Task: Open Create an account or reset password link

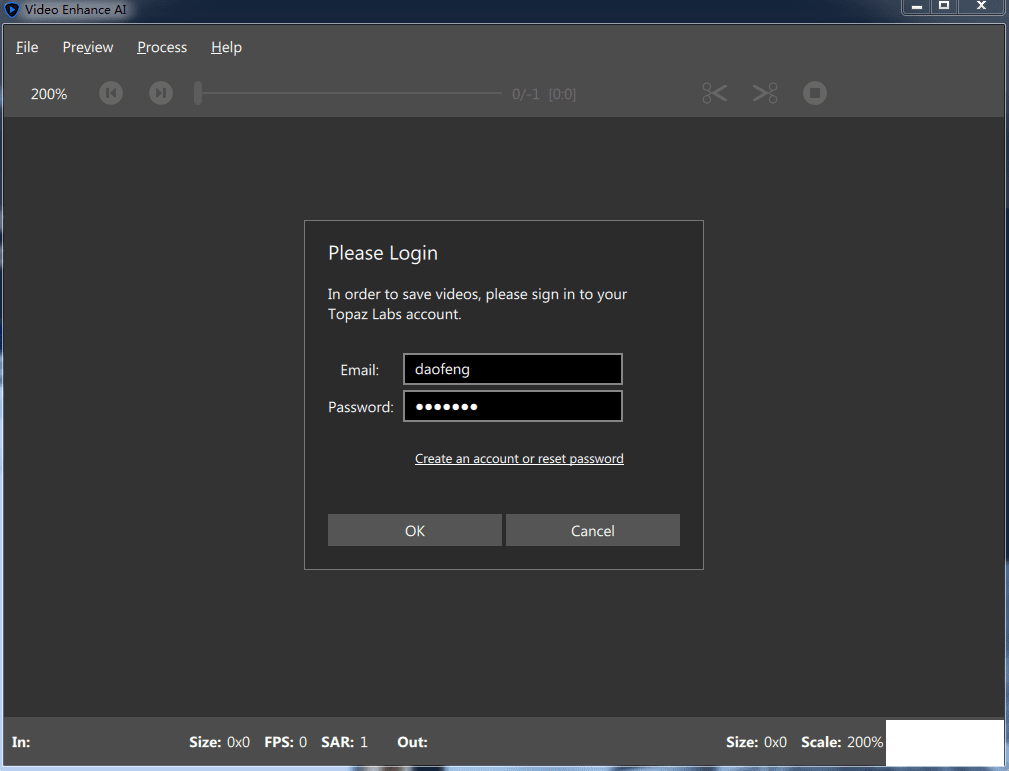Action: tap(519, 458)
